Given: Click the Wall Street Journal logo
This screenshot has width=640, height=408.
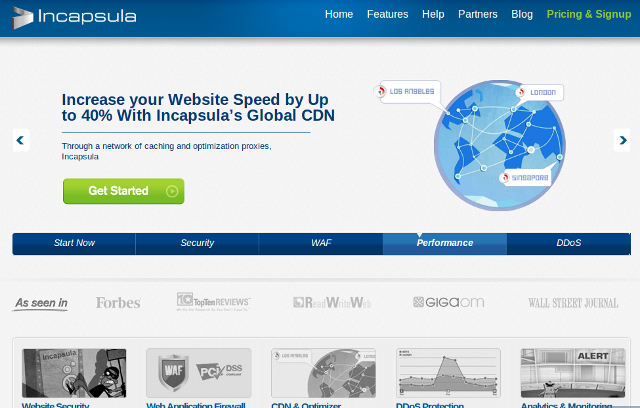Looking at the screenshot, I should coord(573,302).
